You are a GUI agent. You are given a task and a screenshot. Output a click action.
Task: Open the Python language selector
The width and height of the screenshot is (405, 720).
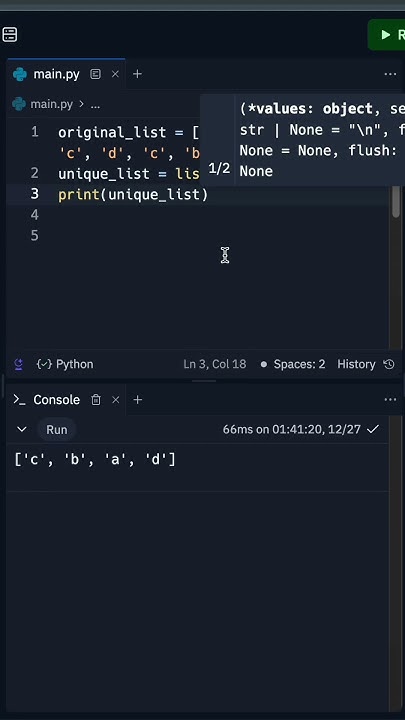[x=65, y=364]
